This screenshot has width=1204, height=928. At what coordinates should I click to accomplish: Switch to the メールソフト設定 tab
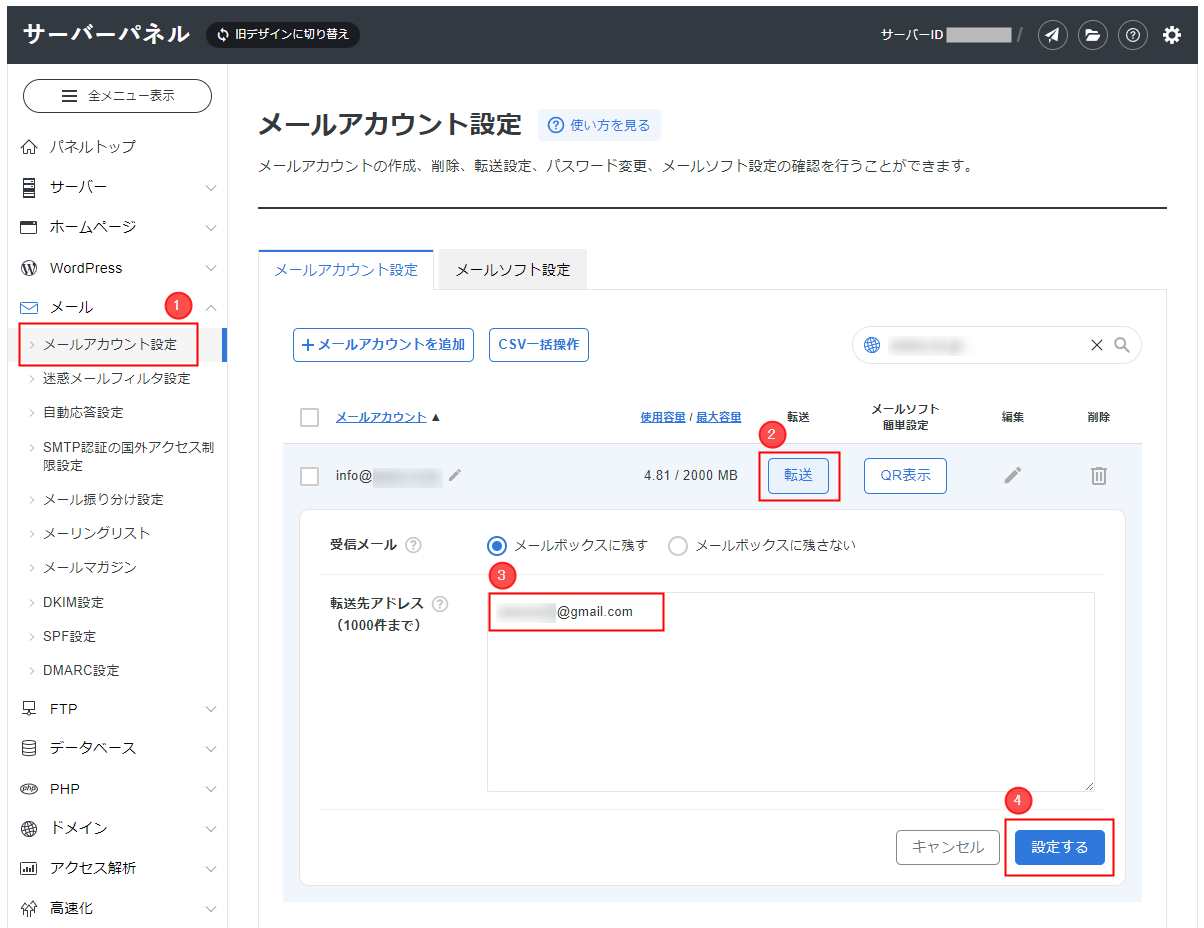[x=512, y=269]
